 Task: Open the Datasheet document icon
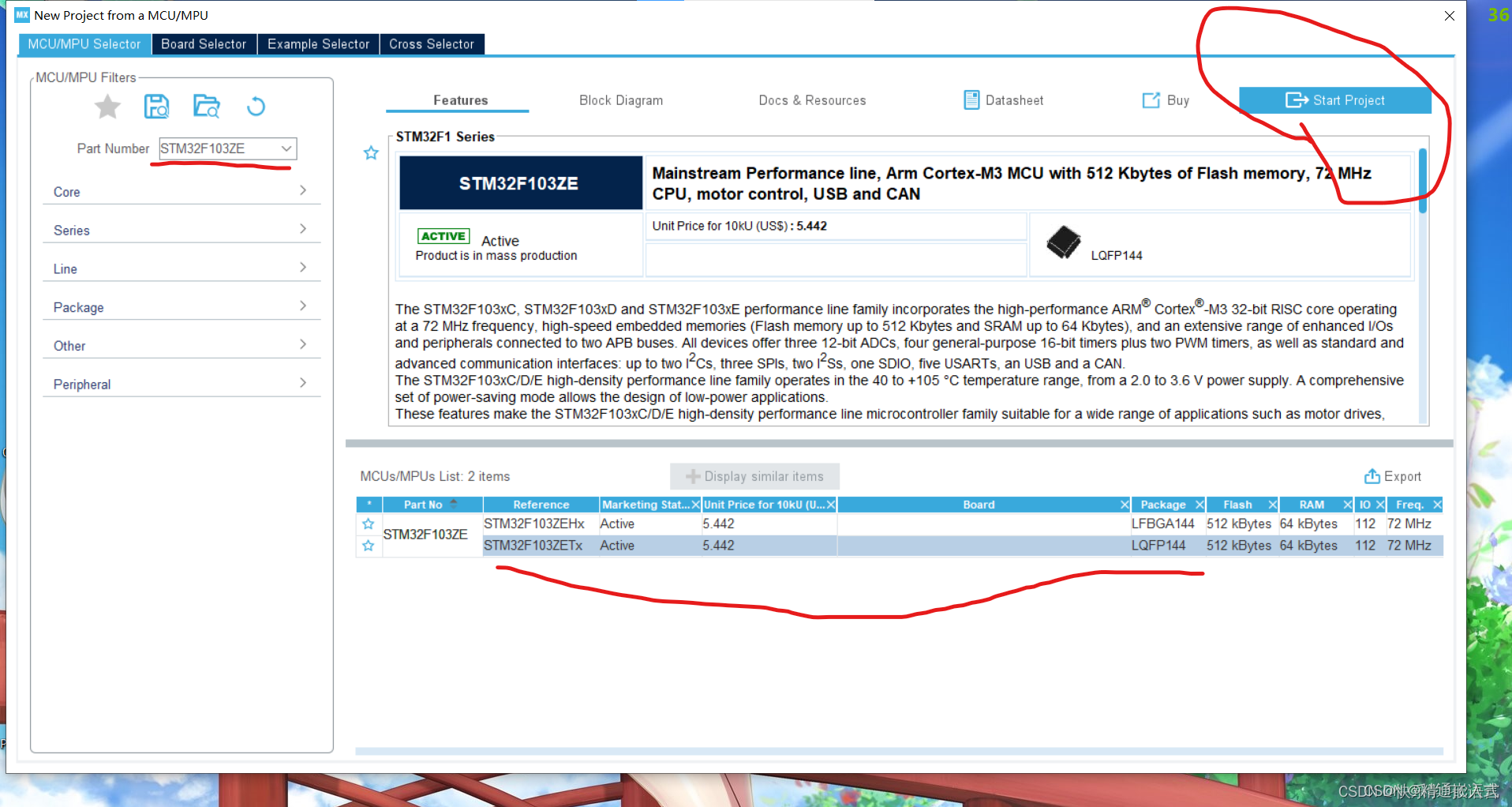(x=971, y=100)
